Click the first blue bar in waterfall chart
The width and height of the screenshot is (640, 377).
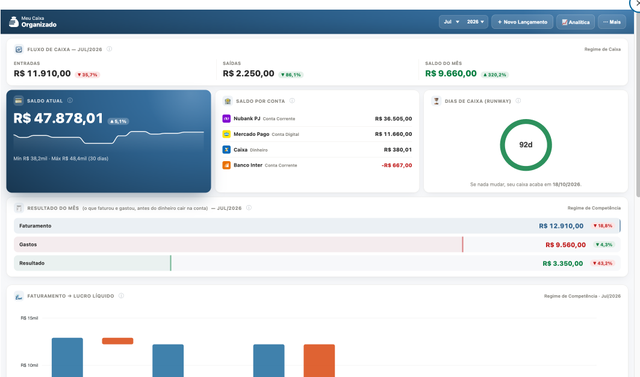[x=67, y=357]
